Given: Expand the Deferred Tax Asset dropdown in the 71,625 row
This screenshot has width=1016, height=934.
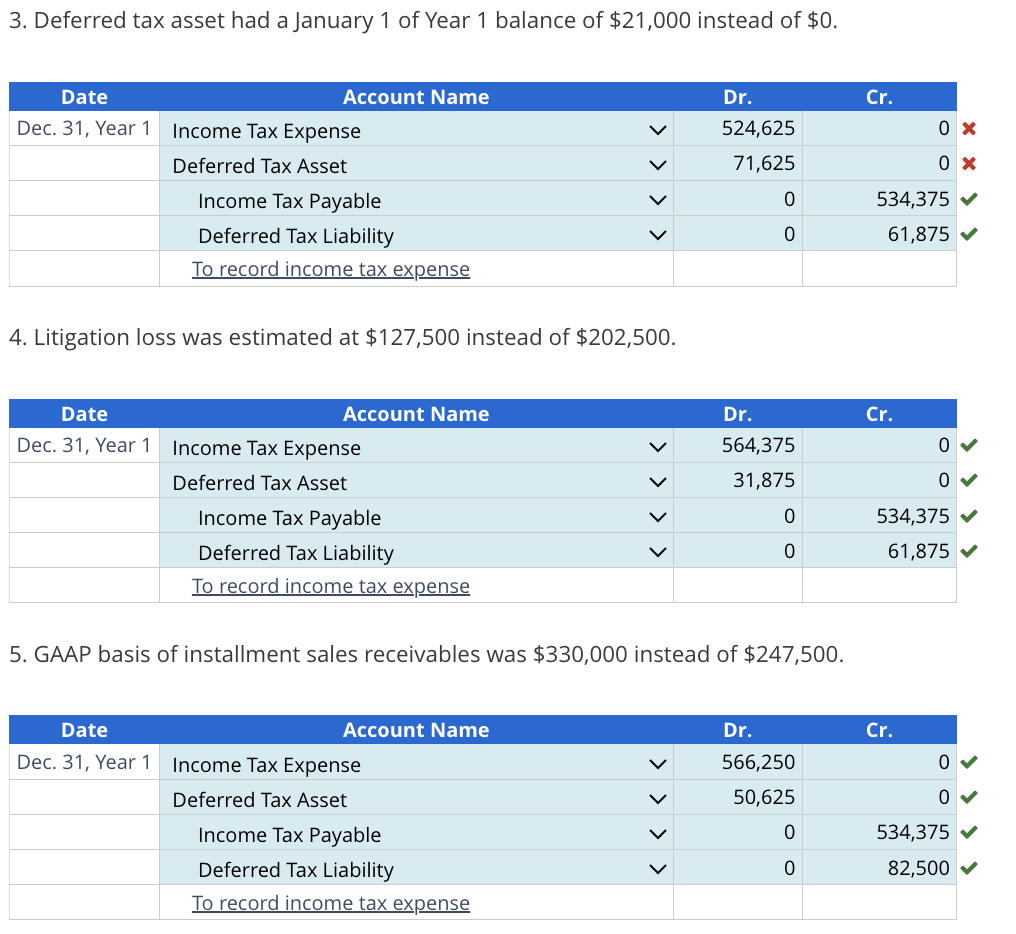Looking at the screenshot, I should point(655,165).
